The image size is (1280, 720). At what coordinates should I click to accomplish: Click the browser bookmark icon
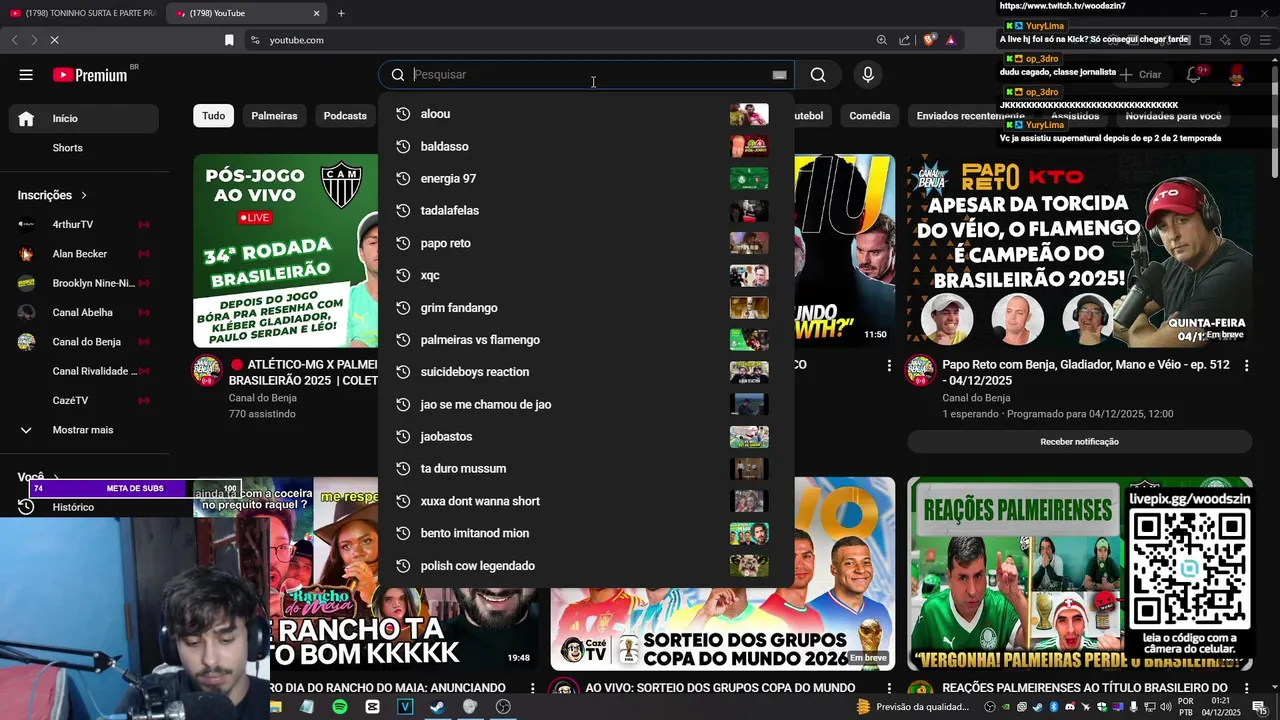point(229,40)
